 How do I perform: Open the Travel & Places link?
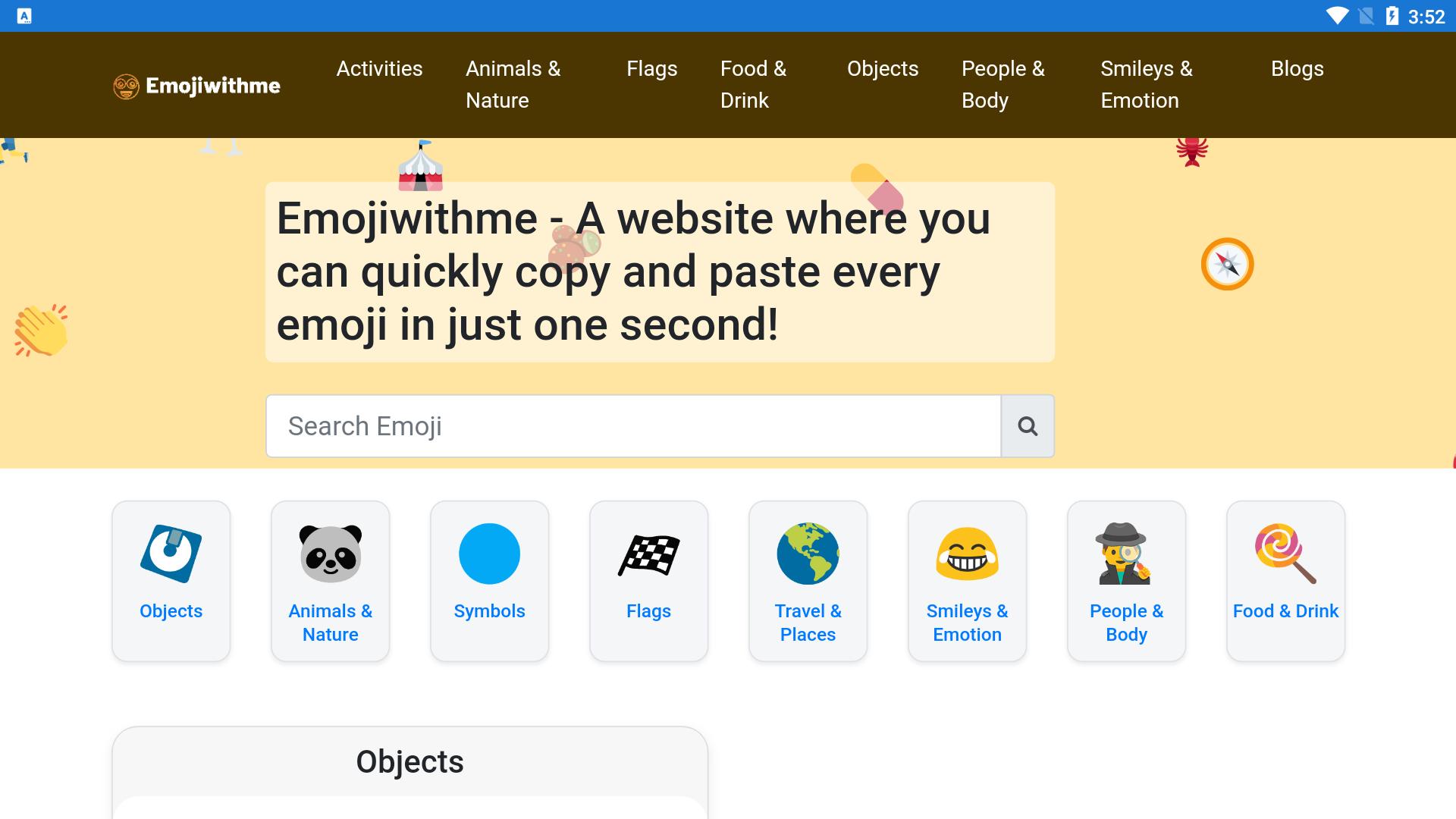(808, 623)
